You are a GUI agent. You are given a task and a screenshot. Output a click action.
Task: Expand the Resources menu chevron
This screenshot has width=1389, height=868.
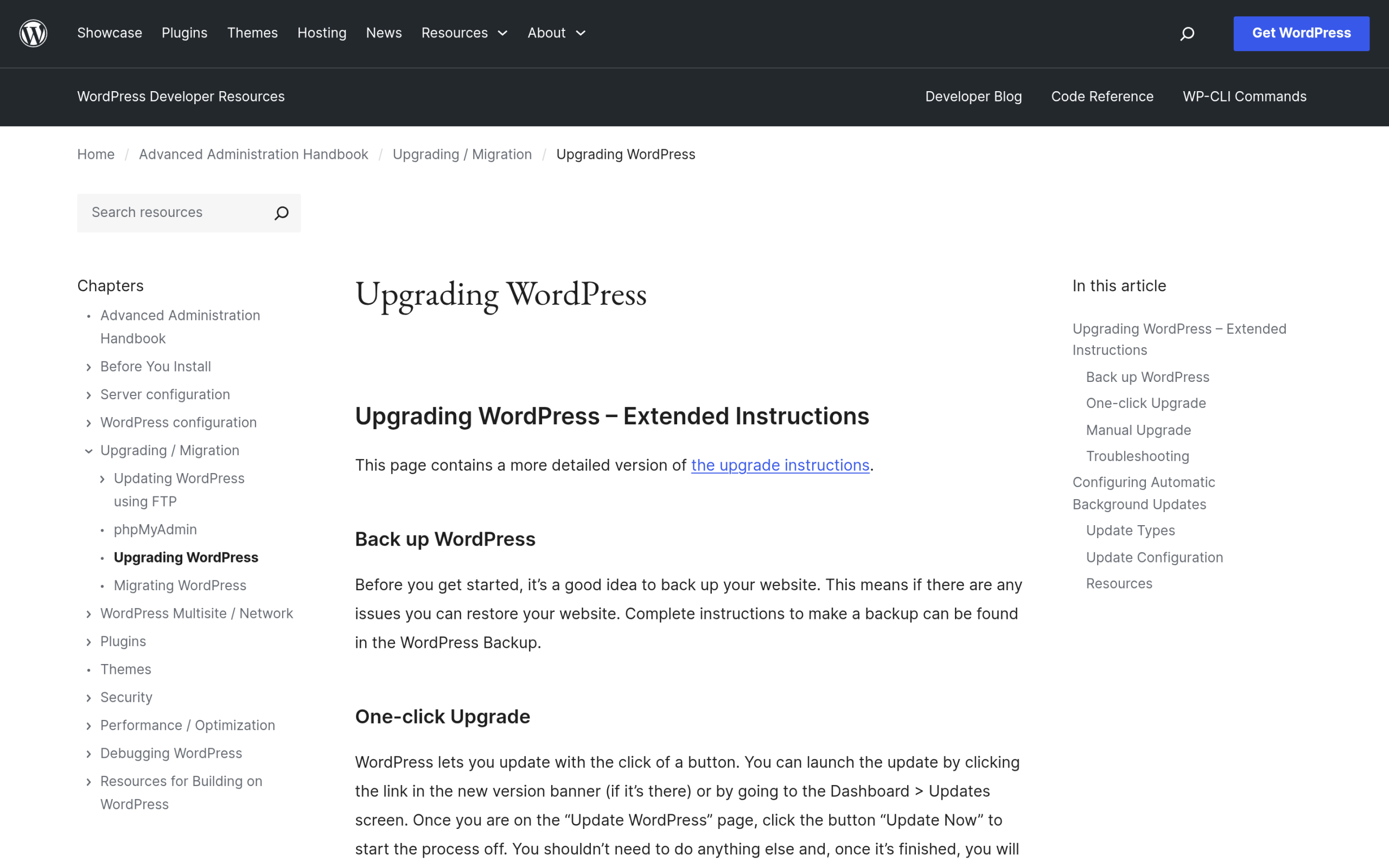(x=503, y=33)
